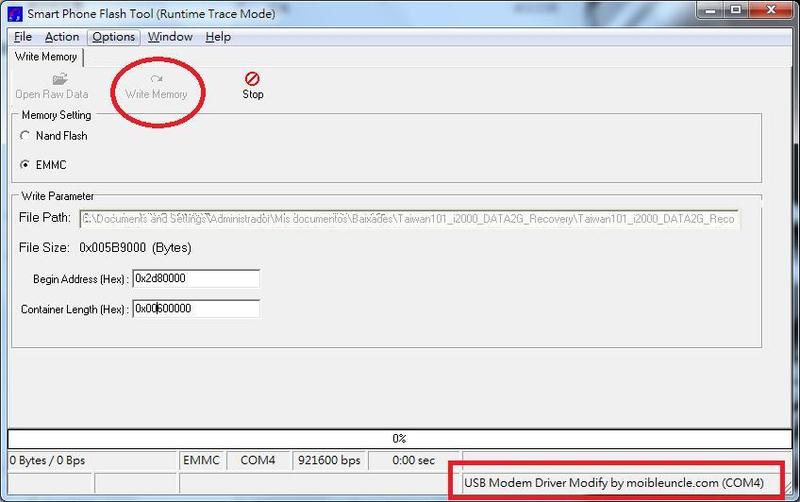Click the EMMC status bar entry
Image resolution: width=800 pixels, height=502 pixels.
point(201,460)
